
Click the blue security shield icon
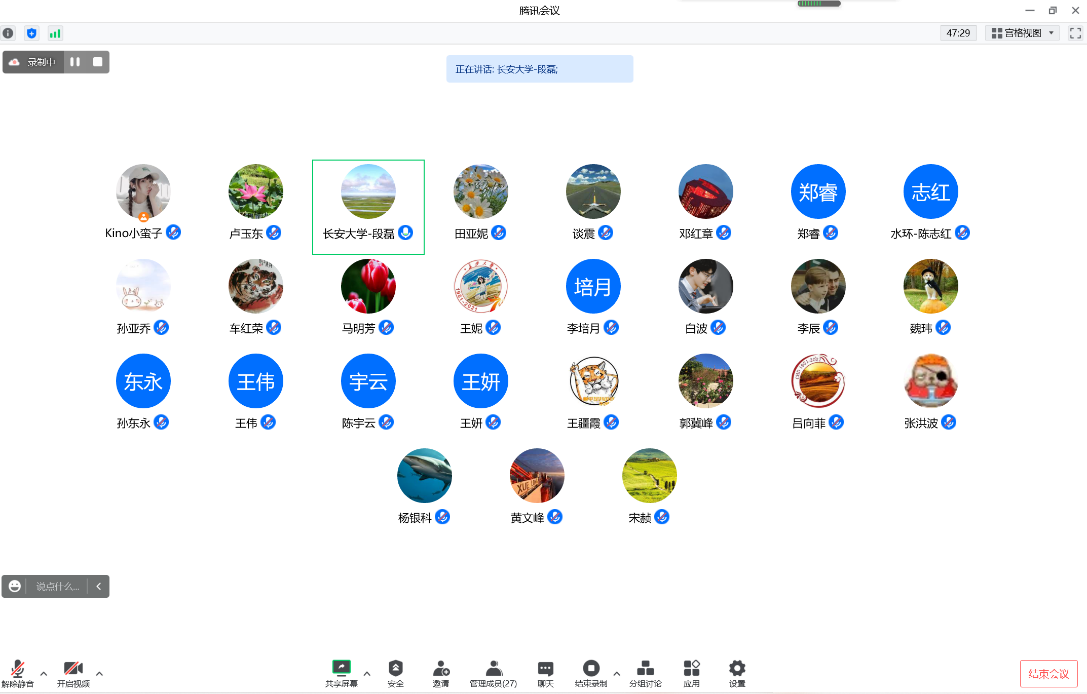32,33
